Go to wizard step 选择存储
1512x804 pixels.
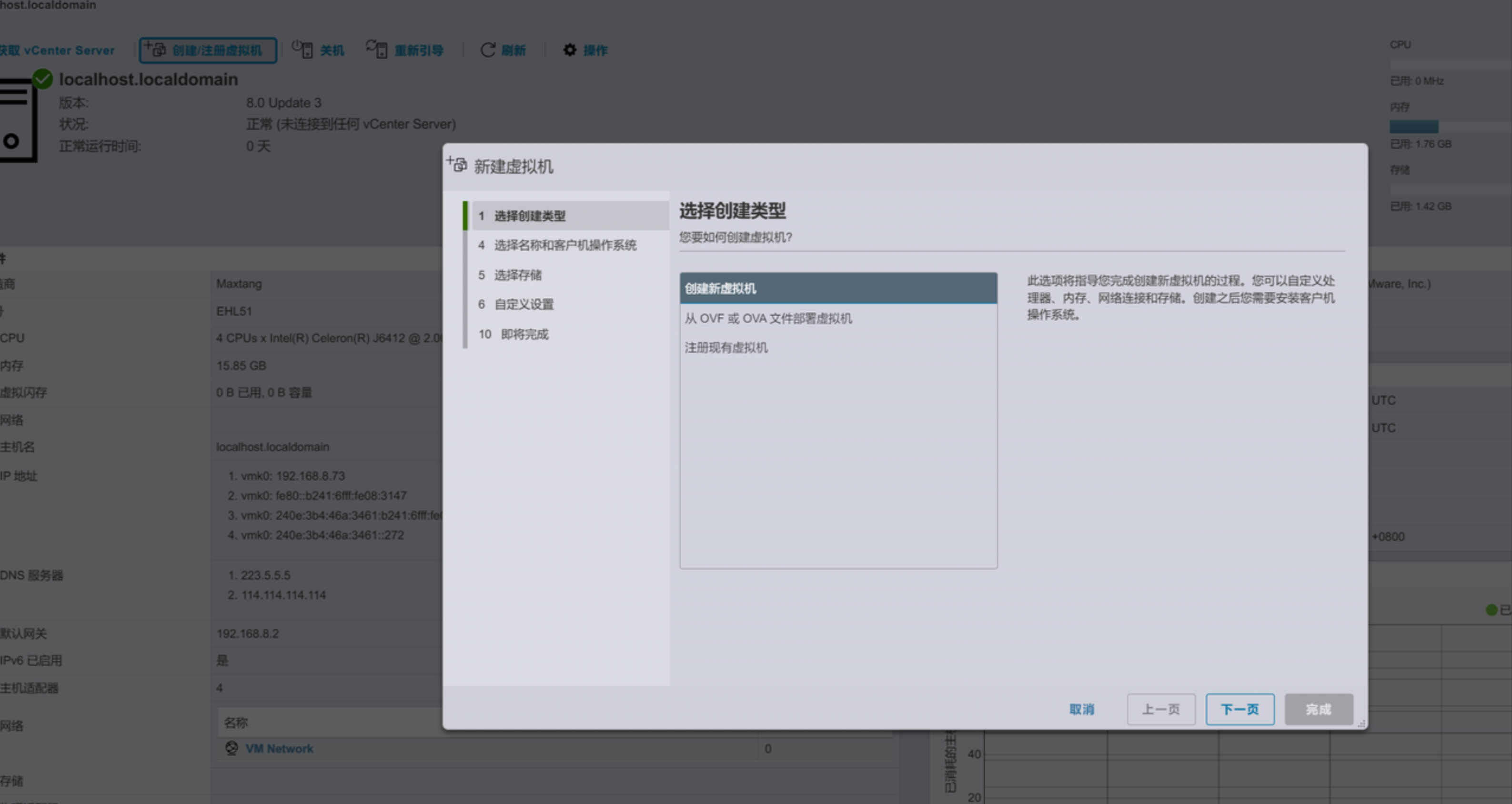coord(518,275)
